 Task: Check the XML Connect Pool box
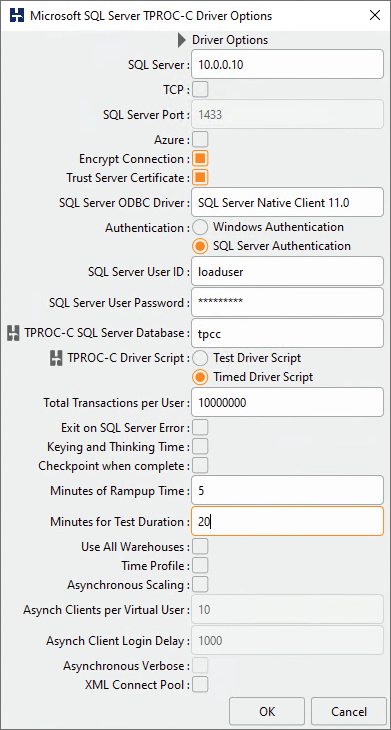(200, 684)
